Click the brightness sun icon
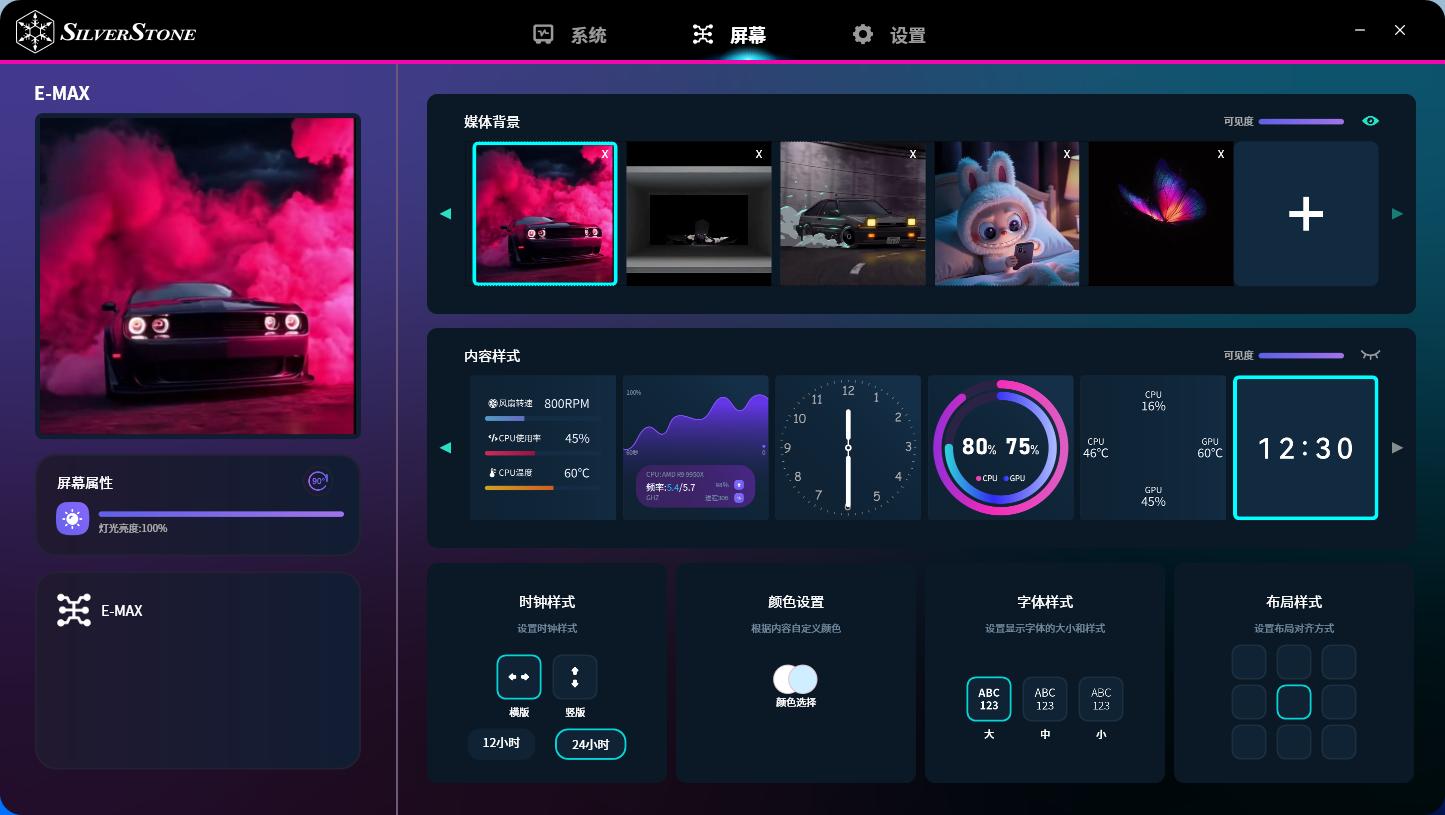 (x=73, y=519)
